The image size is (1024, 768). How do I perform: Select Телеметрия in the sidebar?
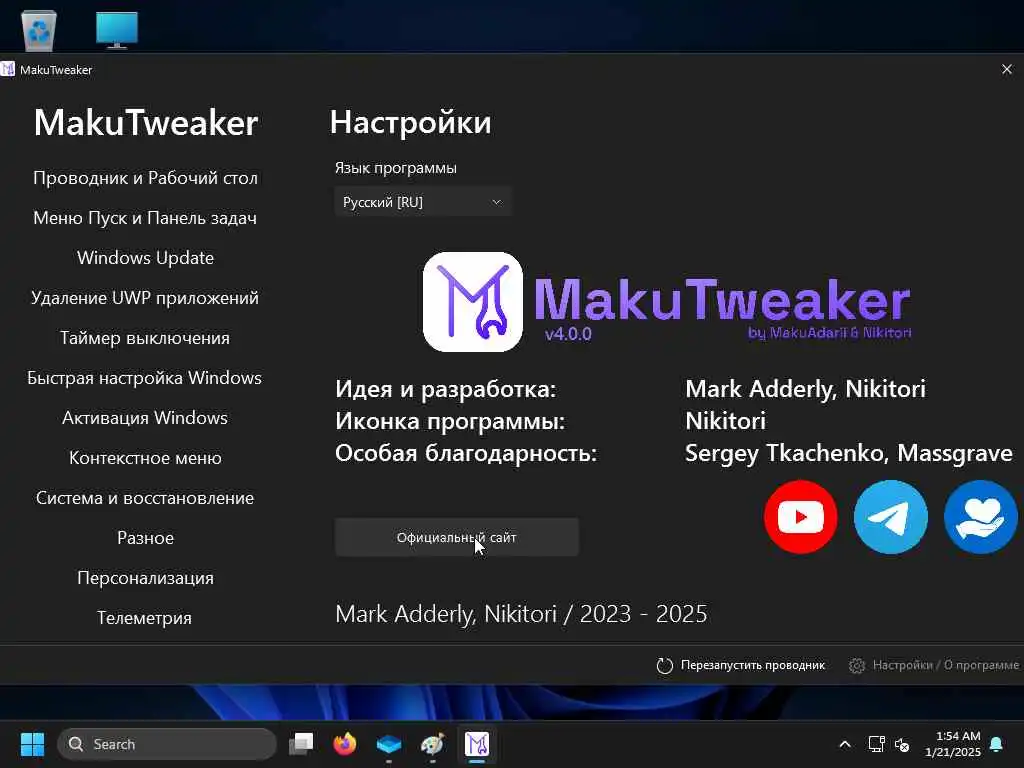(145, 618)
